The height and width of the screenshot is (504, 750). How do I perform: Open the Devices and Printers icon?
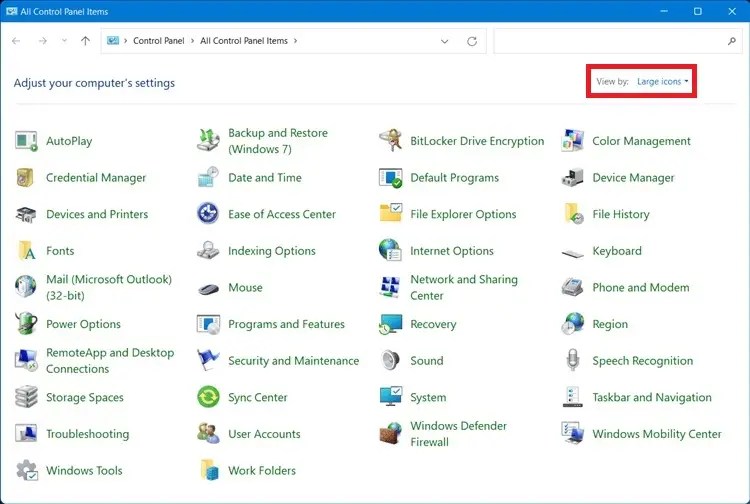26,214
